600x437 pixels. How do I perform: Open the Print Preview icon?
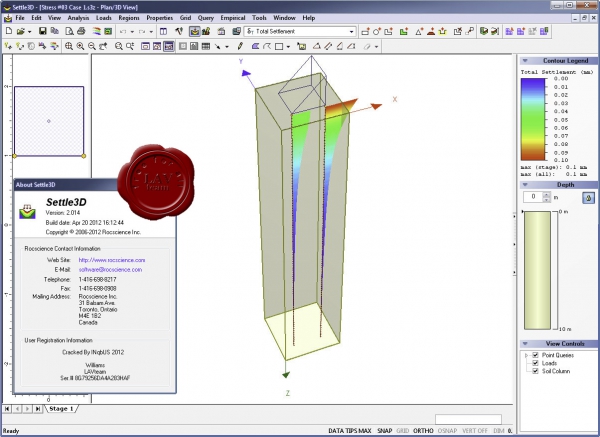(69, 31)
